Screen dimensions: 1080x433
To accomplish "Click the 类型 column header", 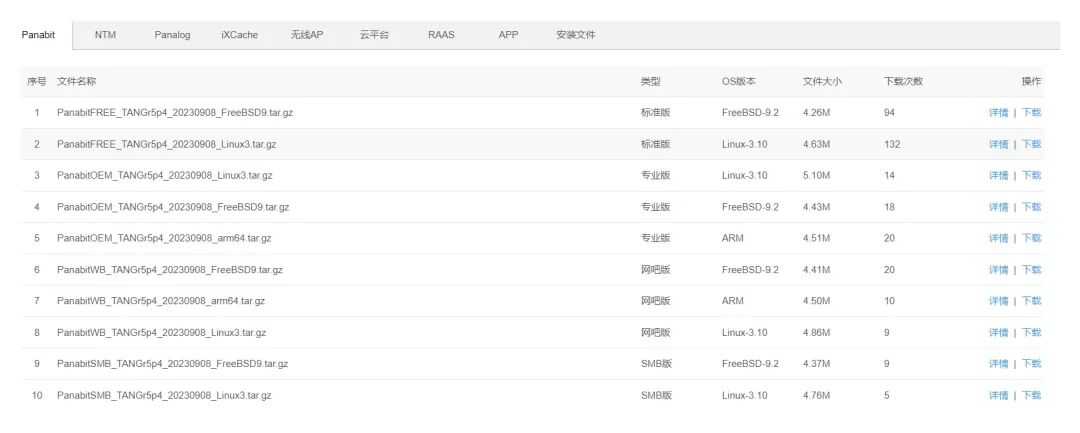I will tap(650, 81).
